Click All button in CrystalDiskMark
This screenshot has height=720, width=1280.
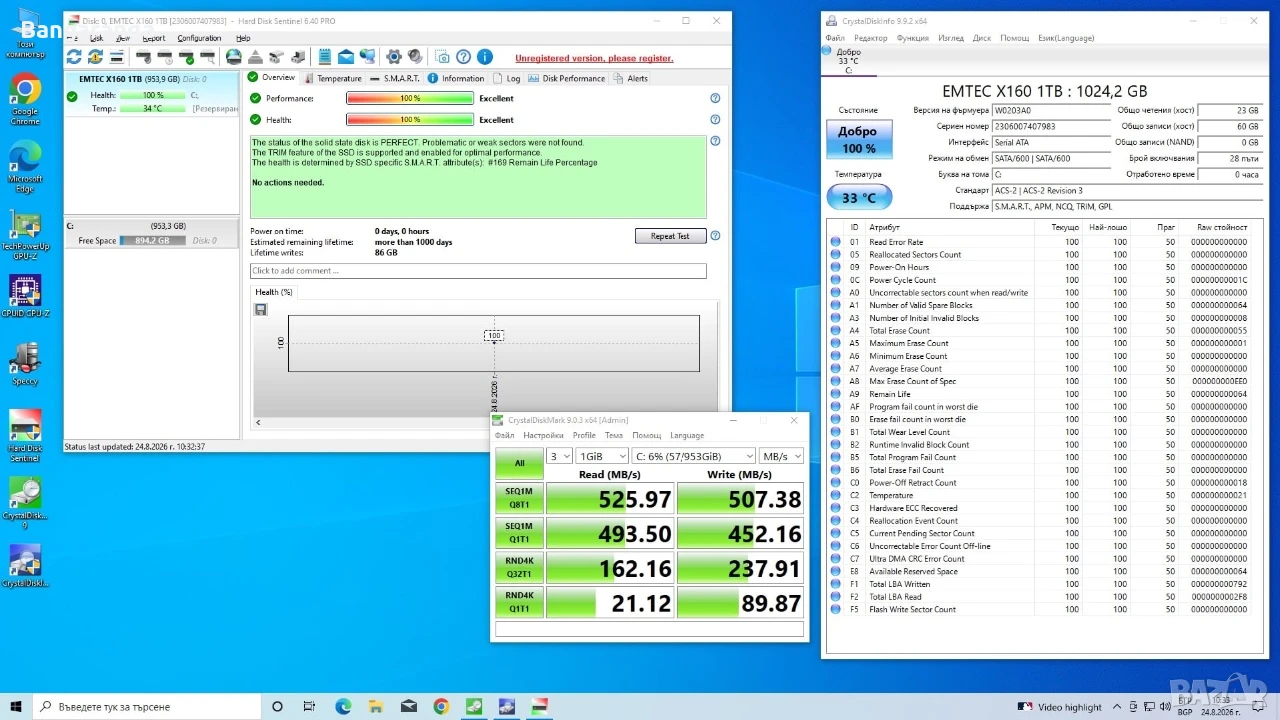click(520, 463)
